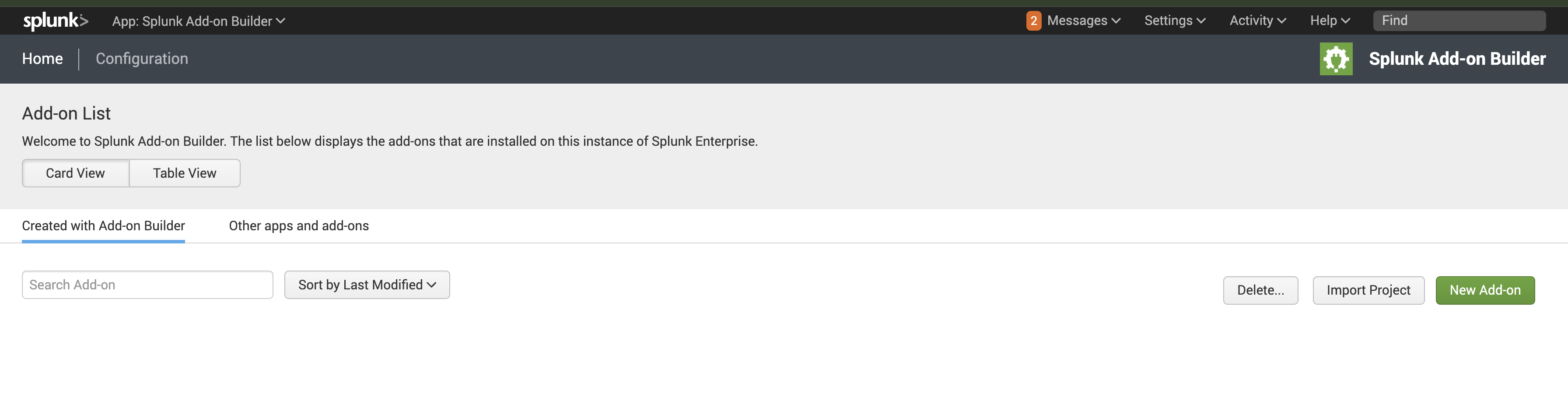The height and width of the screenshot is (394, 1568).
Task: Navigate to the Configuration page
Action: [x=142, y=59]
